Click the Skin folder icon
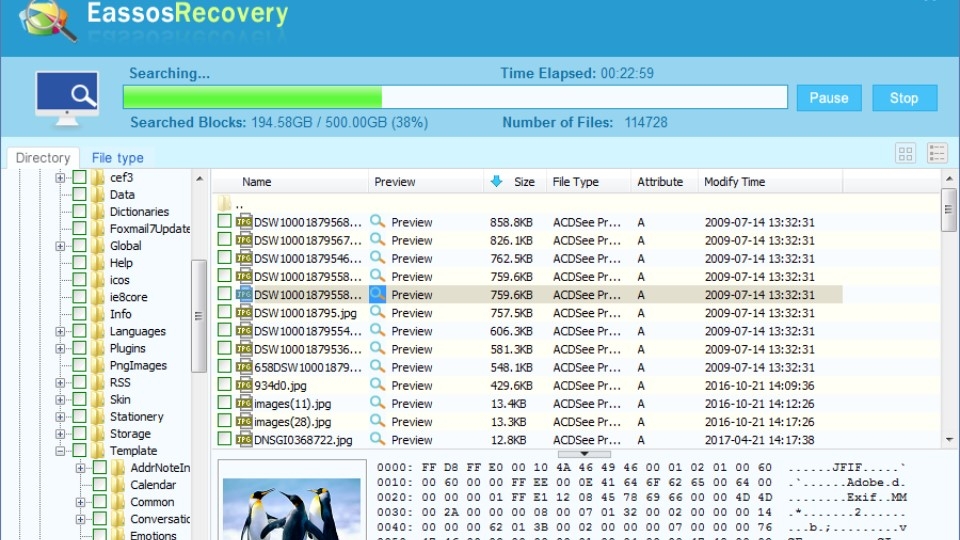Screen dimensions: 960x540 (98, 399)
